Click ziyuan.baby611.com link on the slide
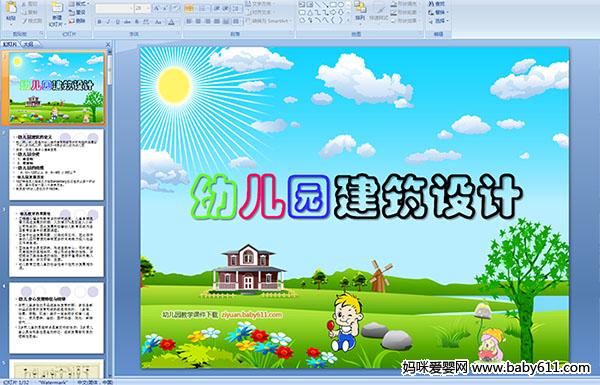600x385 pixels. 252,315
